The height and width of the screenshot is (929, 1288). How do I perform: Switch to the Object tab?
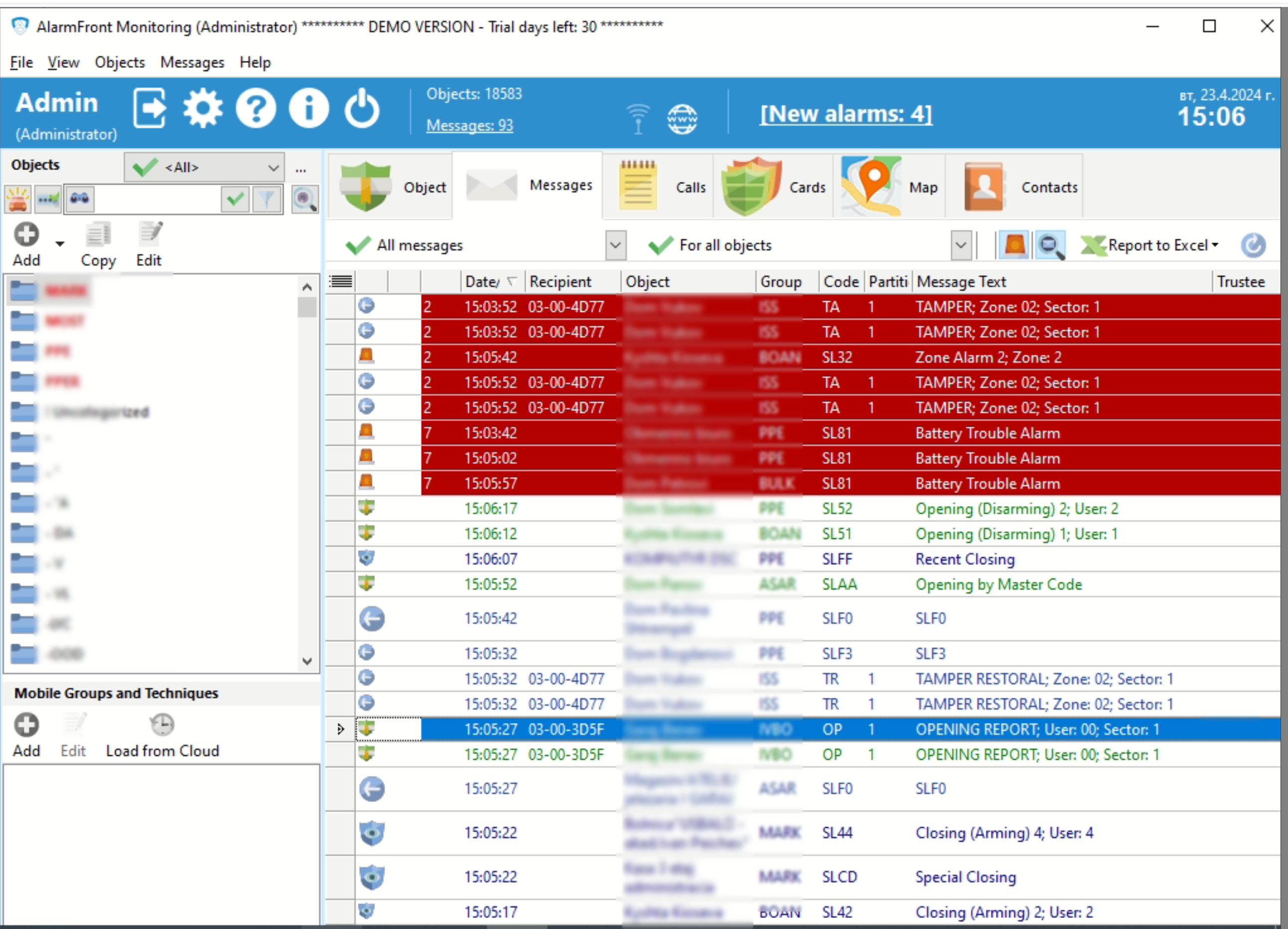[x=391, y=186]
